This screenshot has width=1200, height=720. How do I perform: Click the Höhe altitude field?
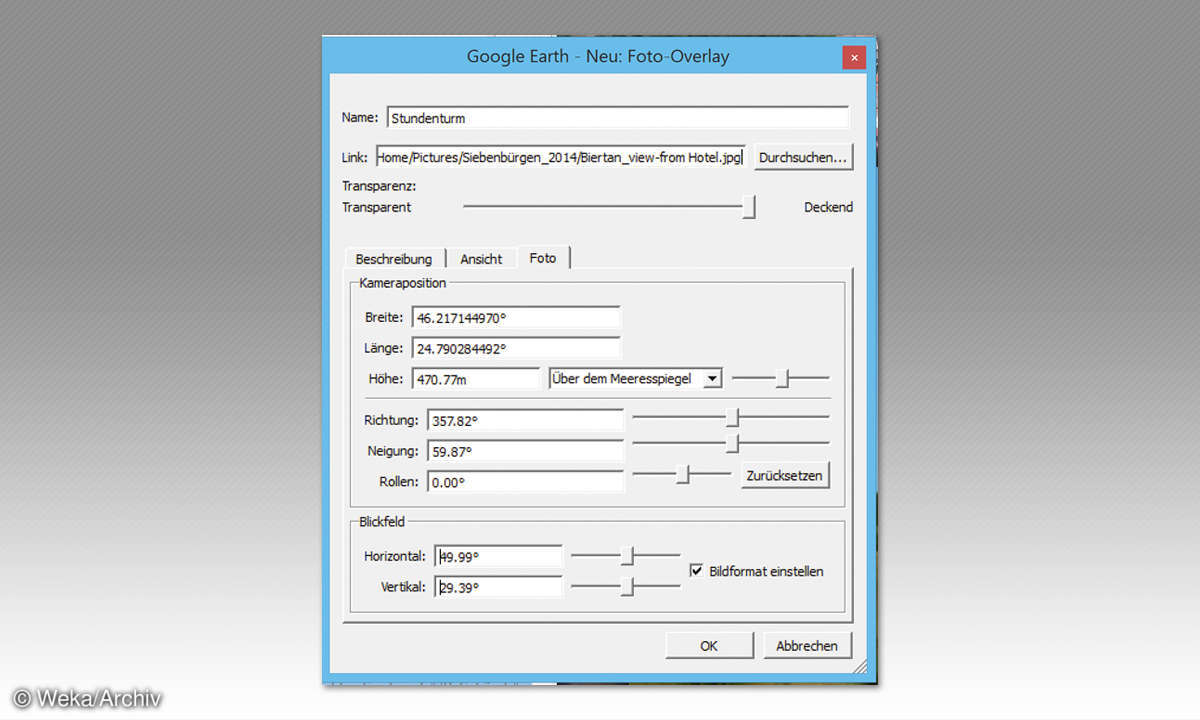coord(476,379)
